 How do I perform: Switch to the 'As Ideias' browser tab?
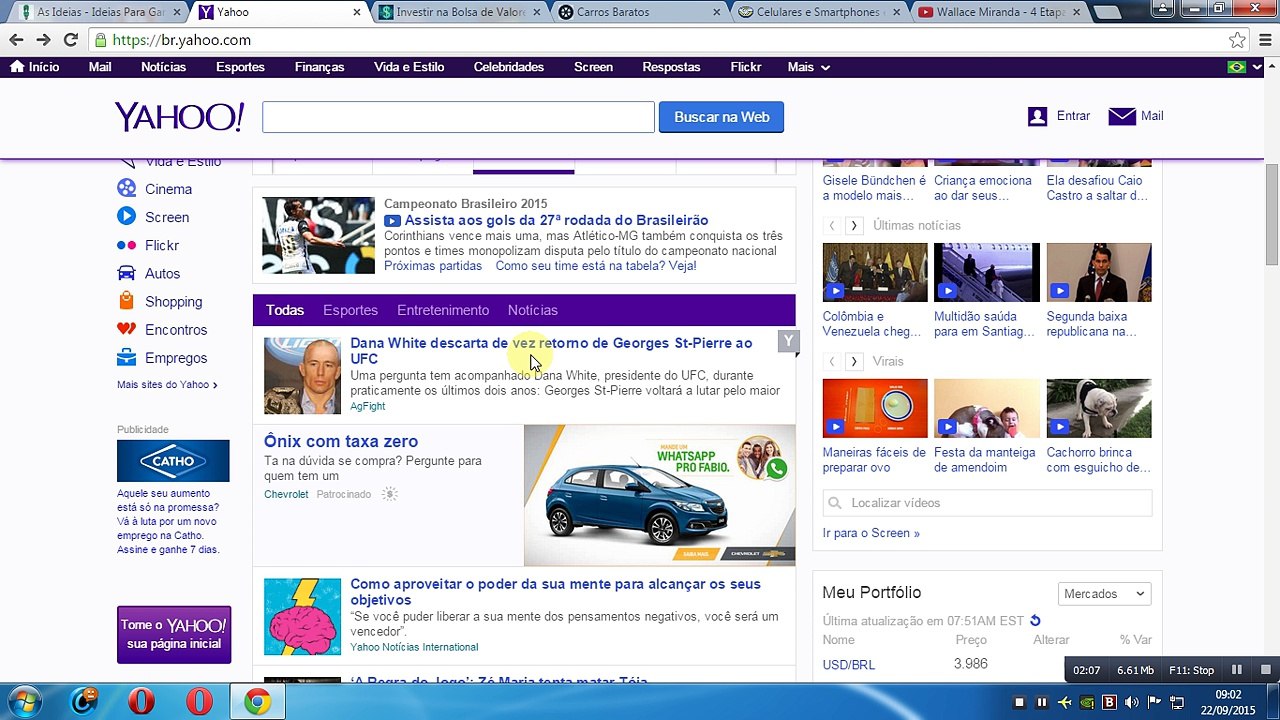tap(98, 12)
